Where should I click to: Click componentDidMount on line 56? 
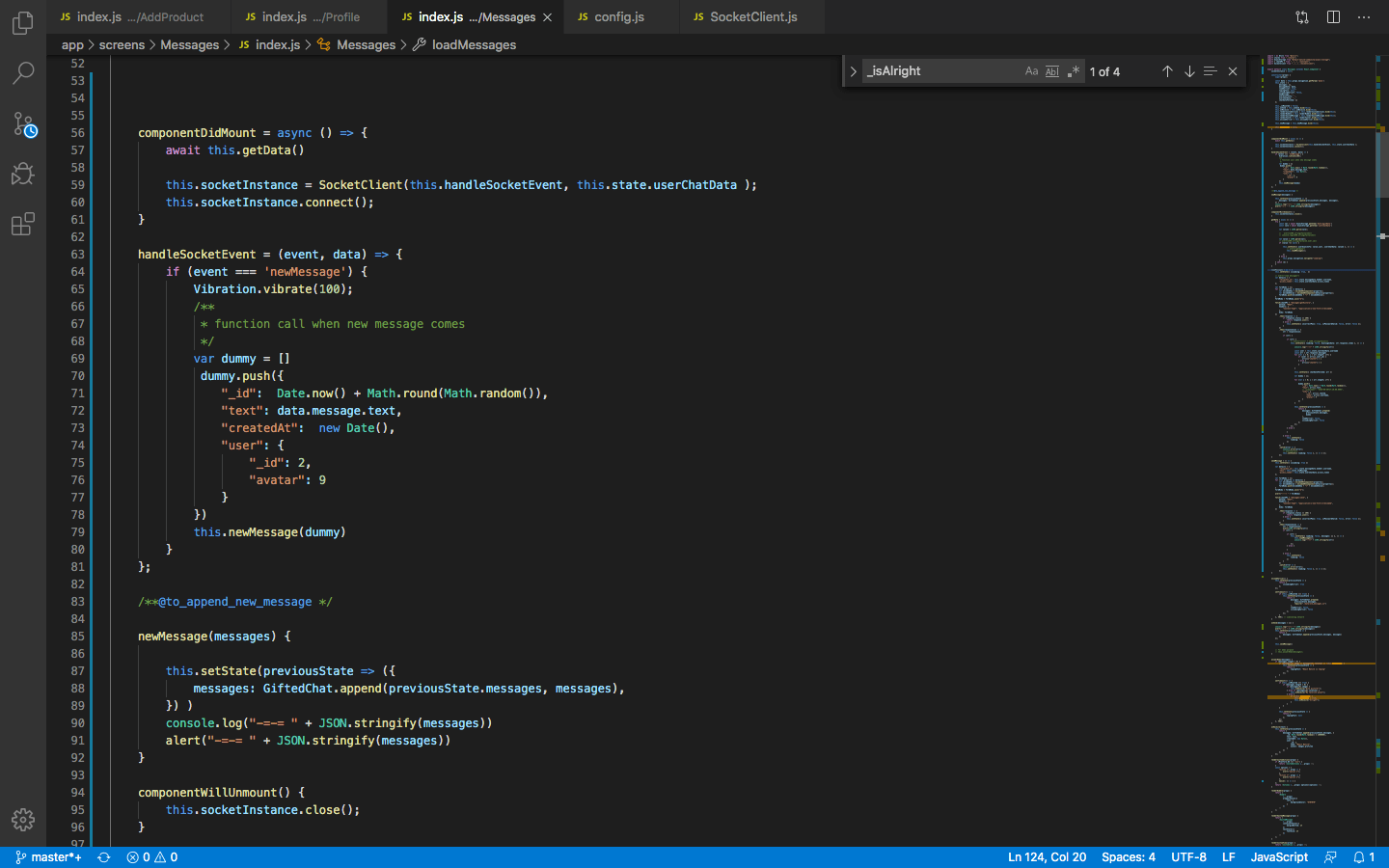197,133
